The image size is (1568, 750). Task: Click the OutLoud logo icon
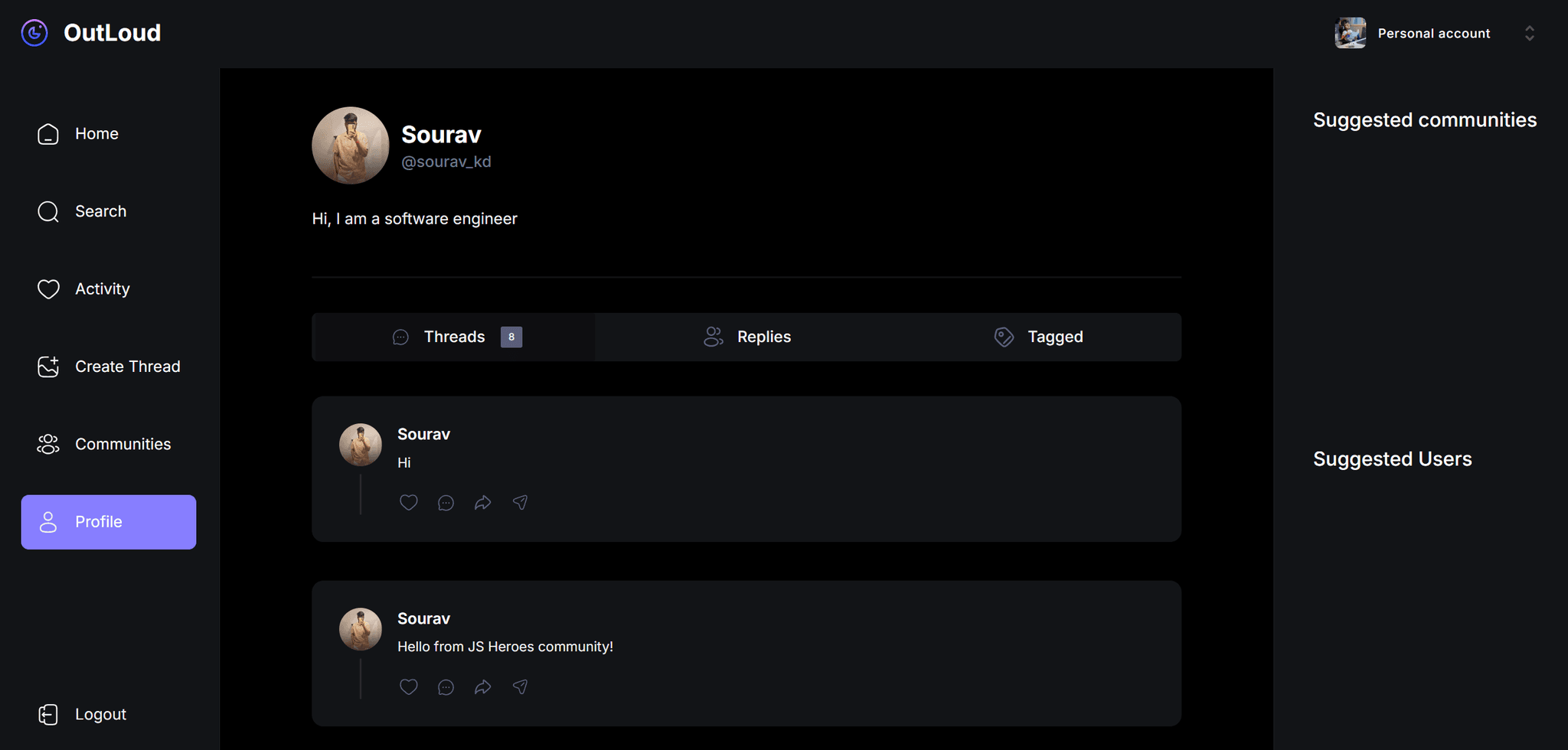coord(34,33)
